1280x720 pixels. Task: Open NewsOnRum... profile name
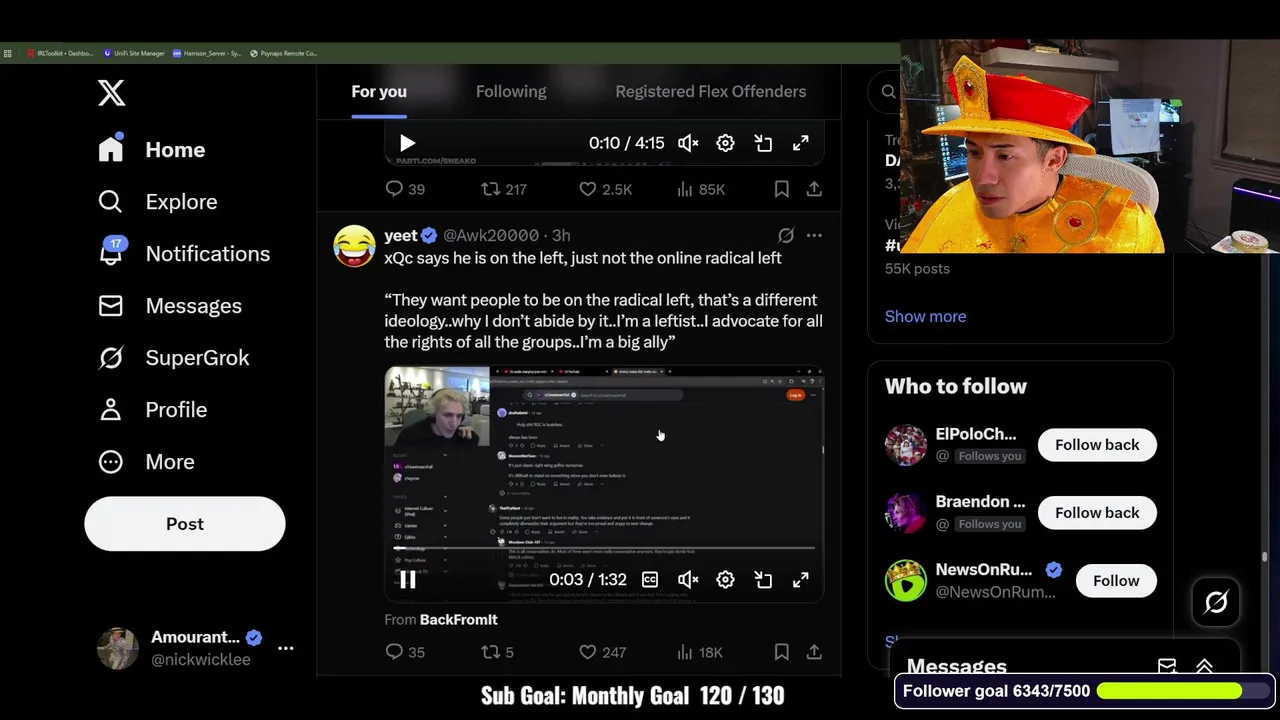[x=984, y=570]
